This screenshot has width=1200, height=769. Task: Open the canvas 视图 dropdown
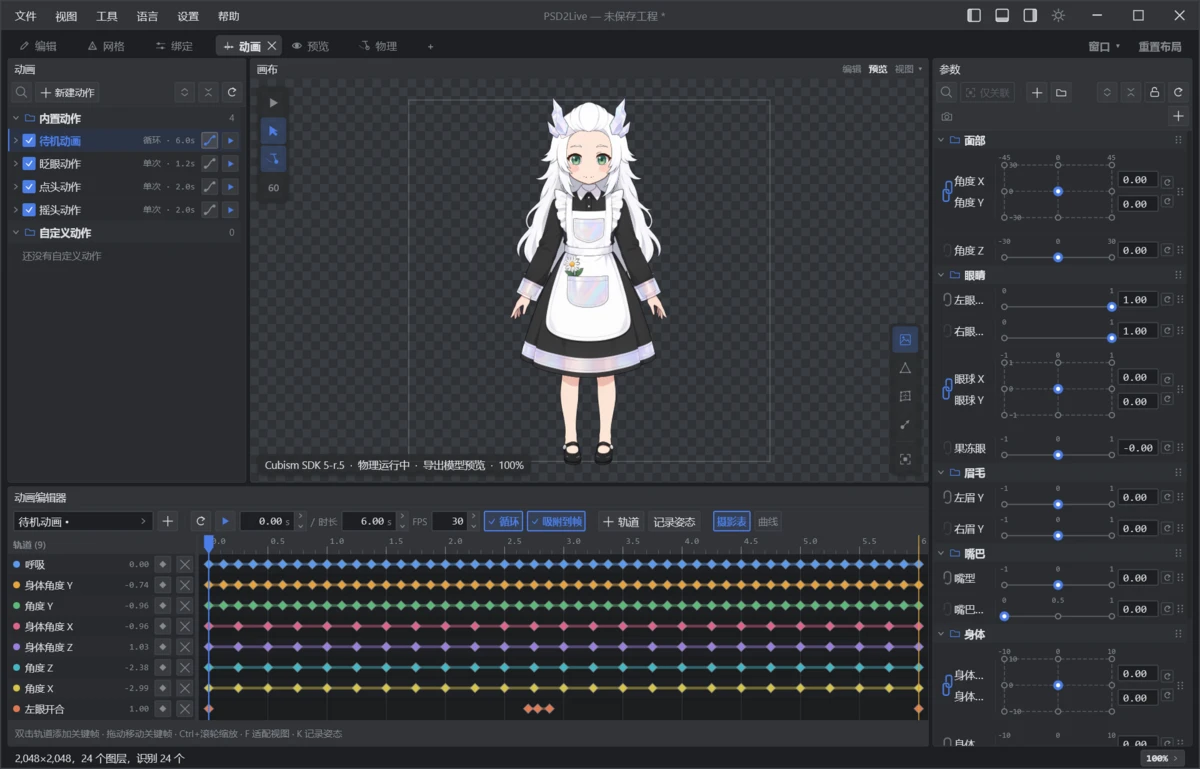coord(908,69)
